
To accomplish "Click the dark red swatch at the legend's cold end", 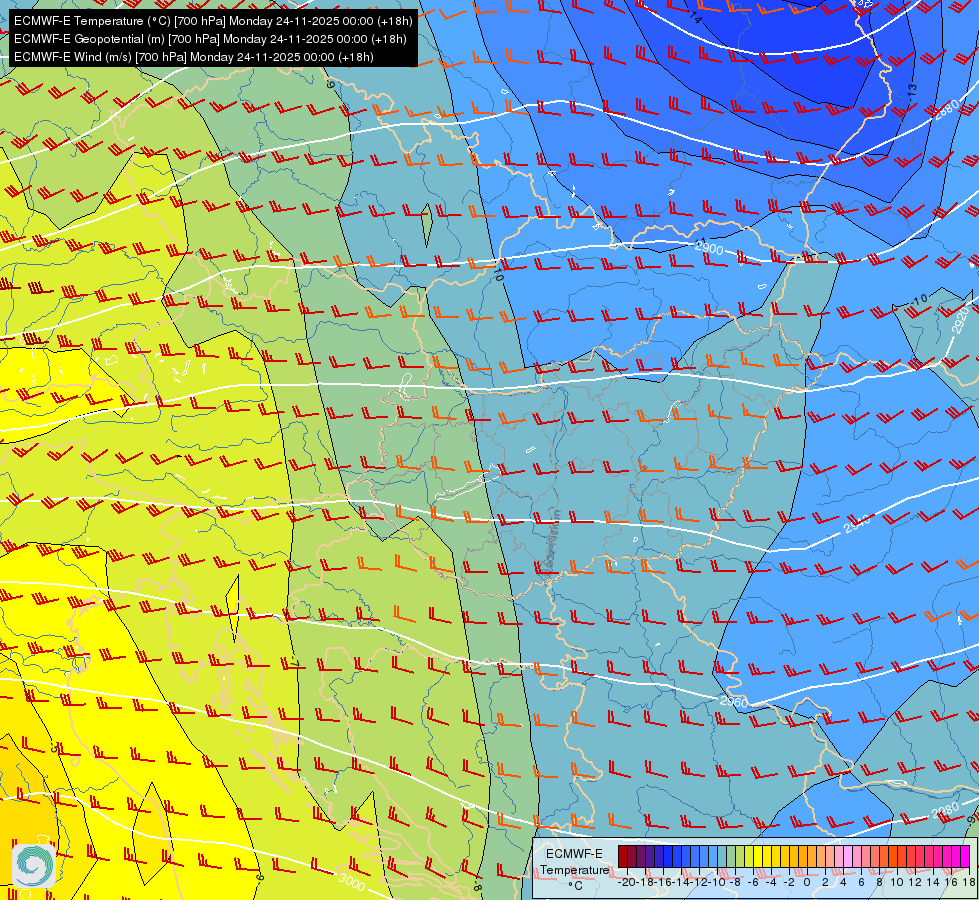I will pyautogui.click(x=623, y=856).
